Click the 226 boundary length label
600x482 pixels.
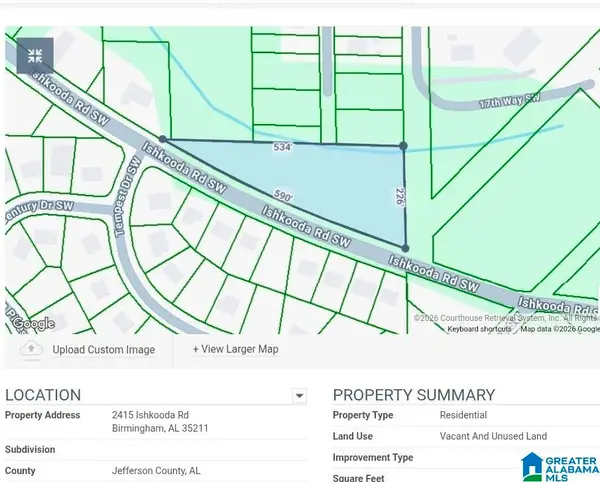pyautogui.click(x=399, y=197)
